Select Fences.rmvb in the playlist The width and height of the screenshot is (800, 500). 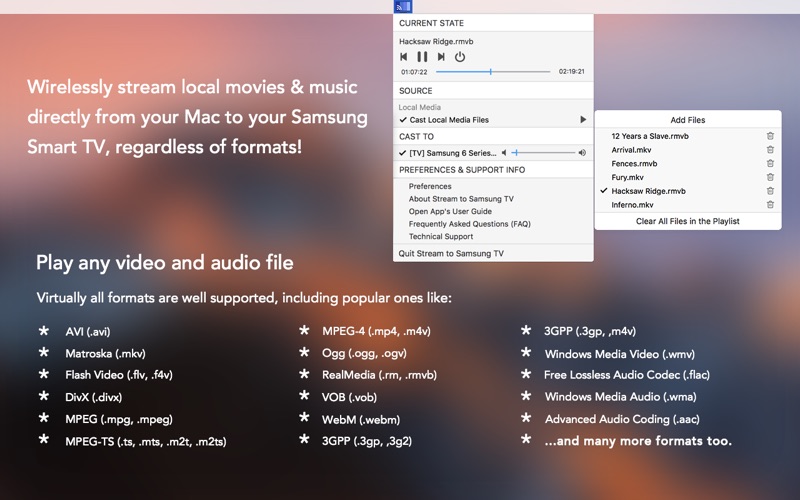click(634, 164)
